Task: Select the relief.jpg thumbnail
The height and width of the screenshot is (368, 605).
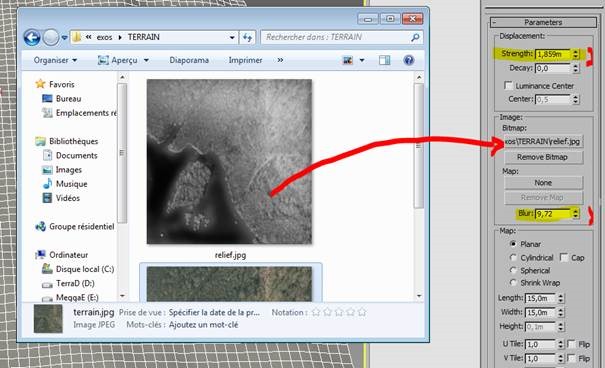Action: (x=230, y=162)
